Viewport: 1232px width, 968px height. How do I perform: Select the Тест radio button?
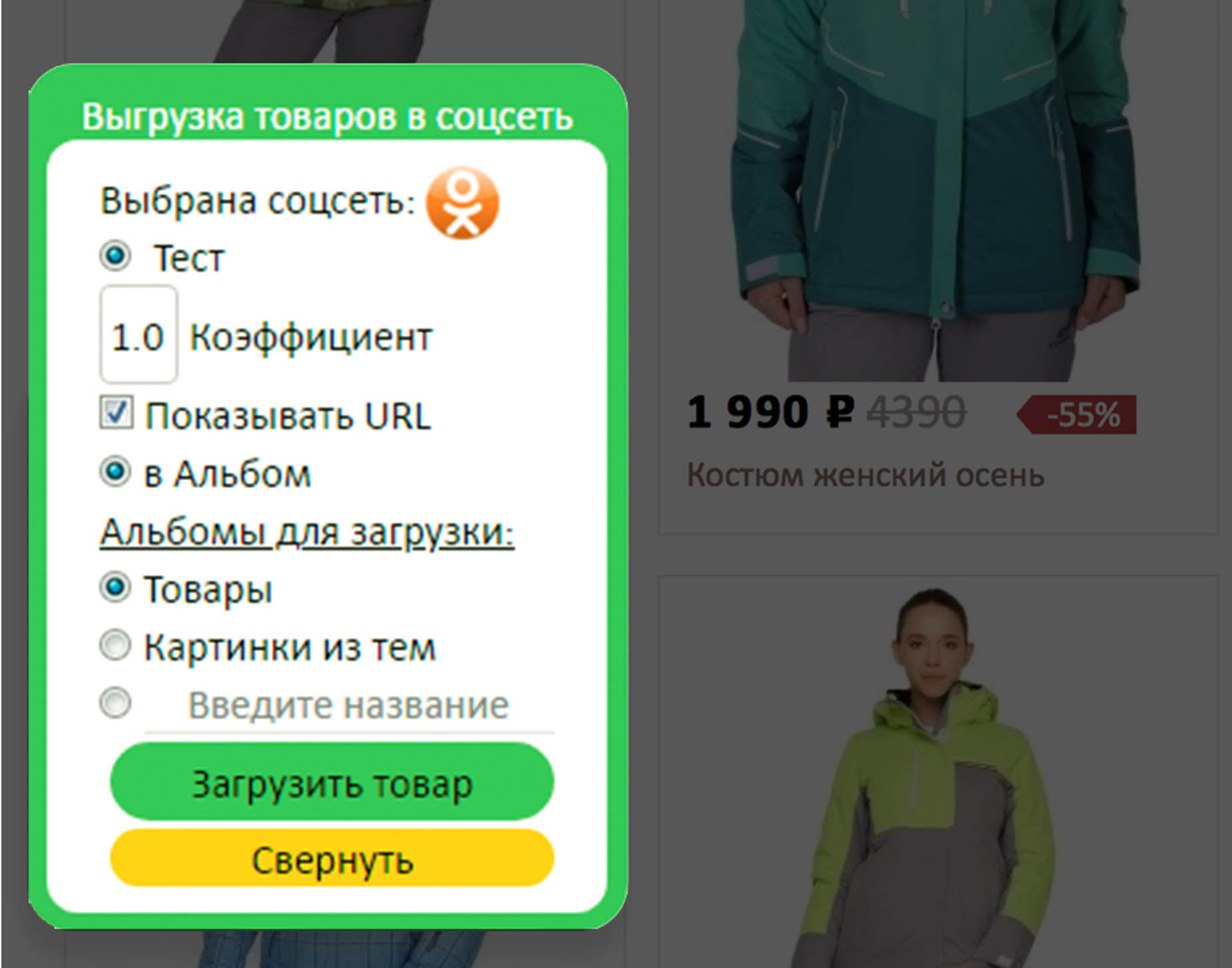pos(115,256)
